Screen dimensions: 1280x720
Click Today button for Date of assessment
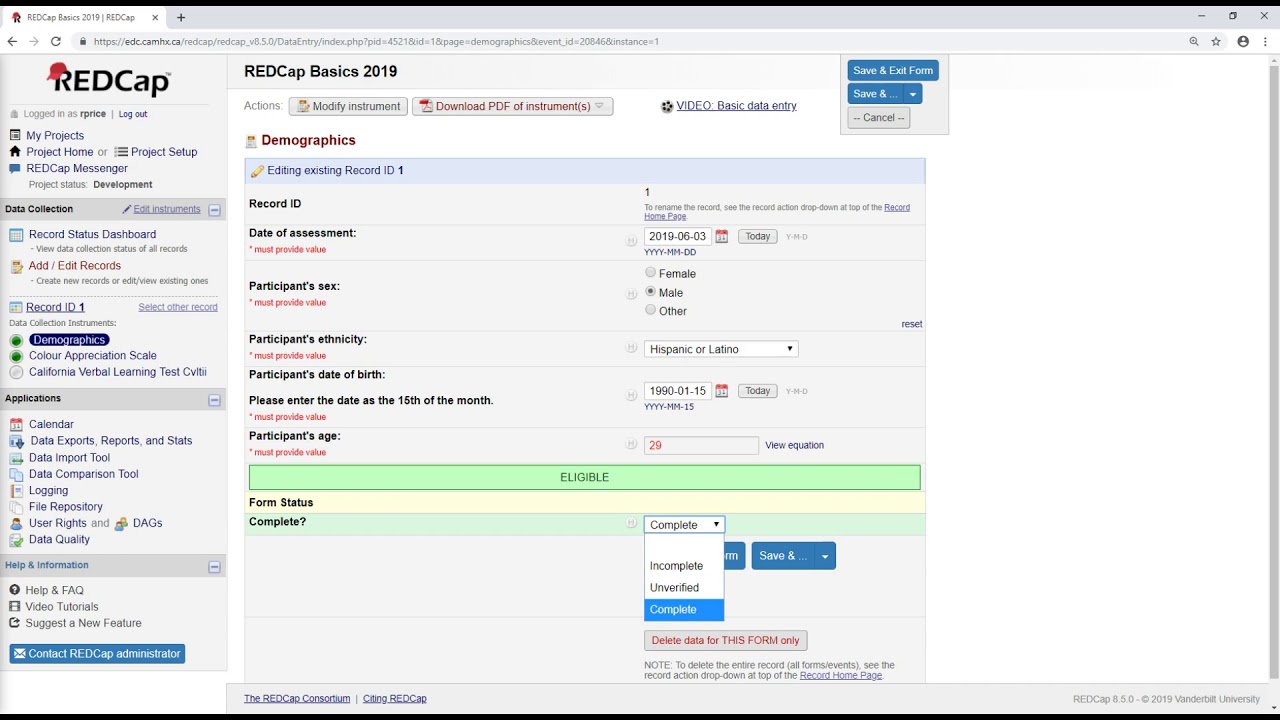(757, 237)
